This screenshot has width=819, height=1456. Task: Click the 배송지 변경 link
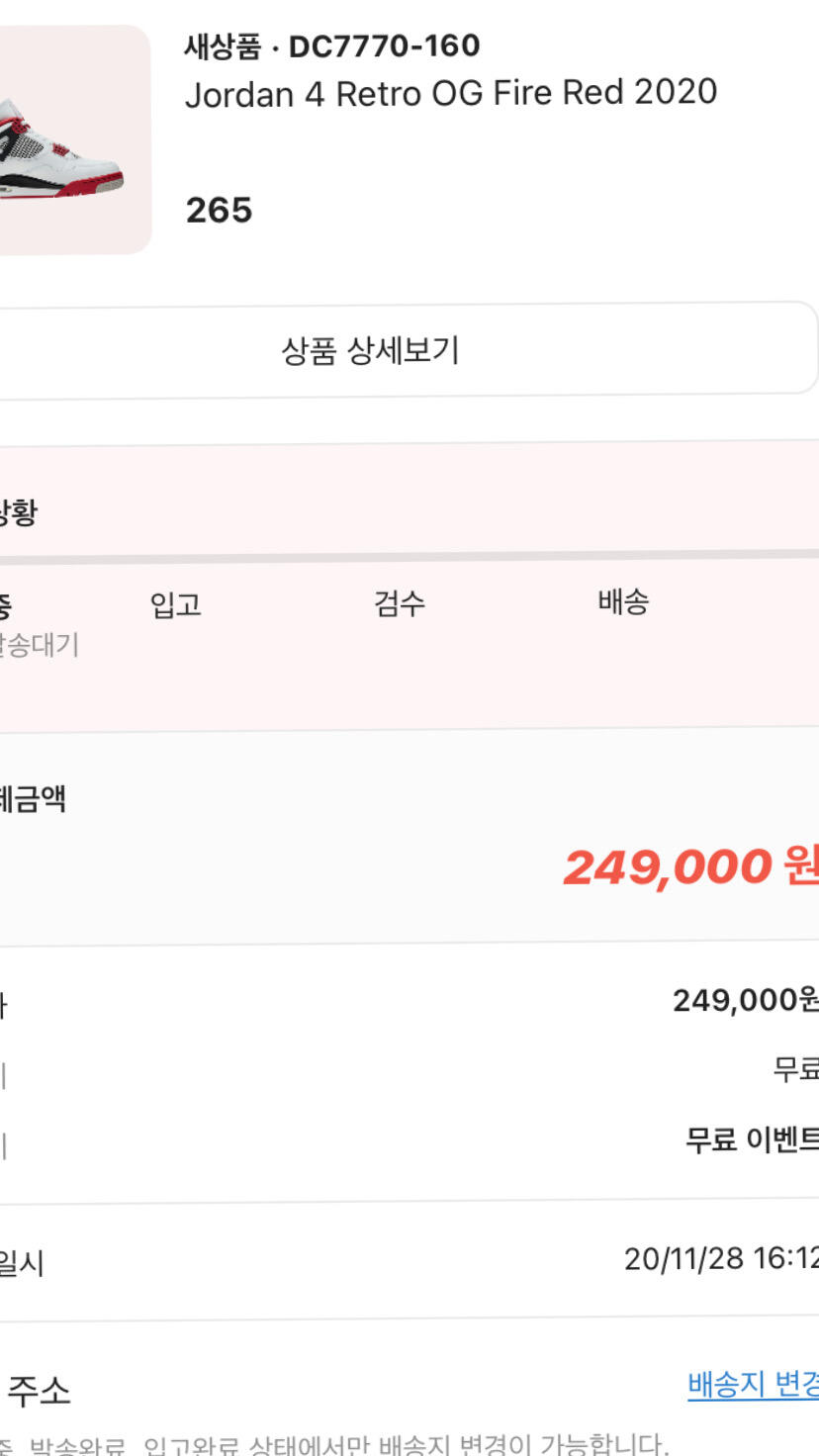(754, 1385)
